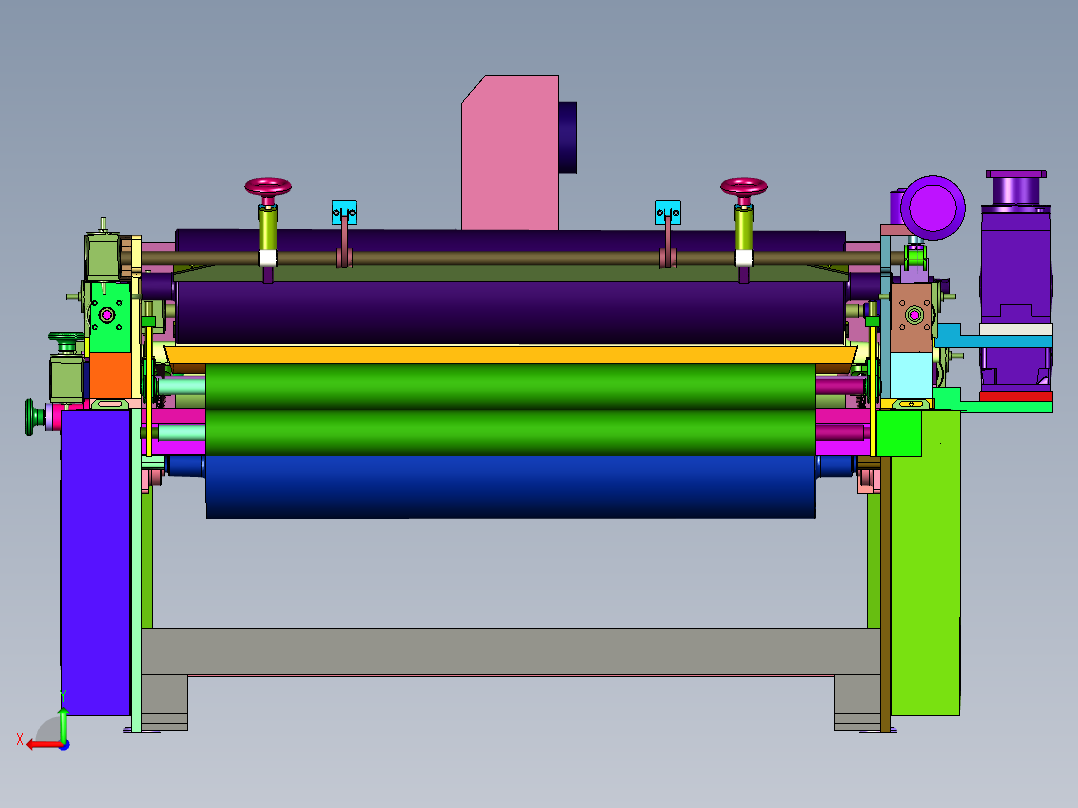1078x808 pixels.
Task: Select the gray horizontal crossbeam of the frame
Action: tap(510, 651)
